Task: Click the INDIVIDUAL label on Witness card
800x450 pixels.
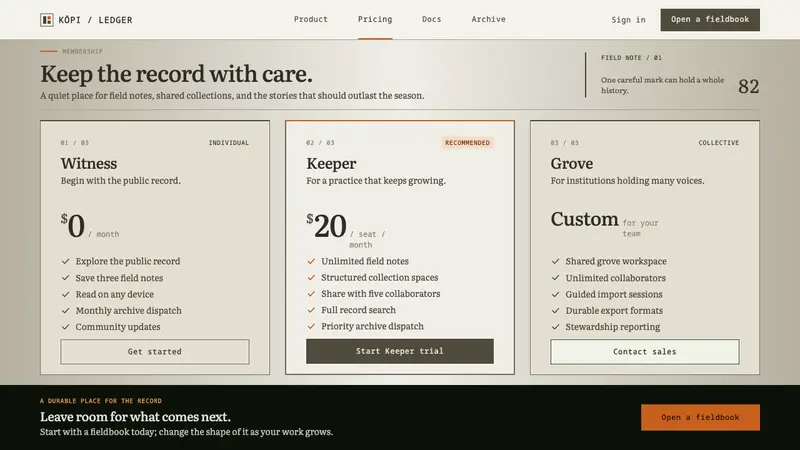Action: pyautogui.click(x=229, y=142)
